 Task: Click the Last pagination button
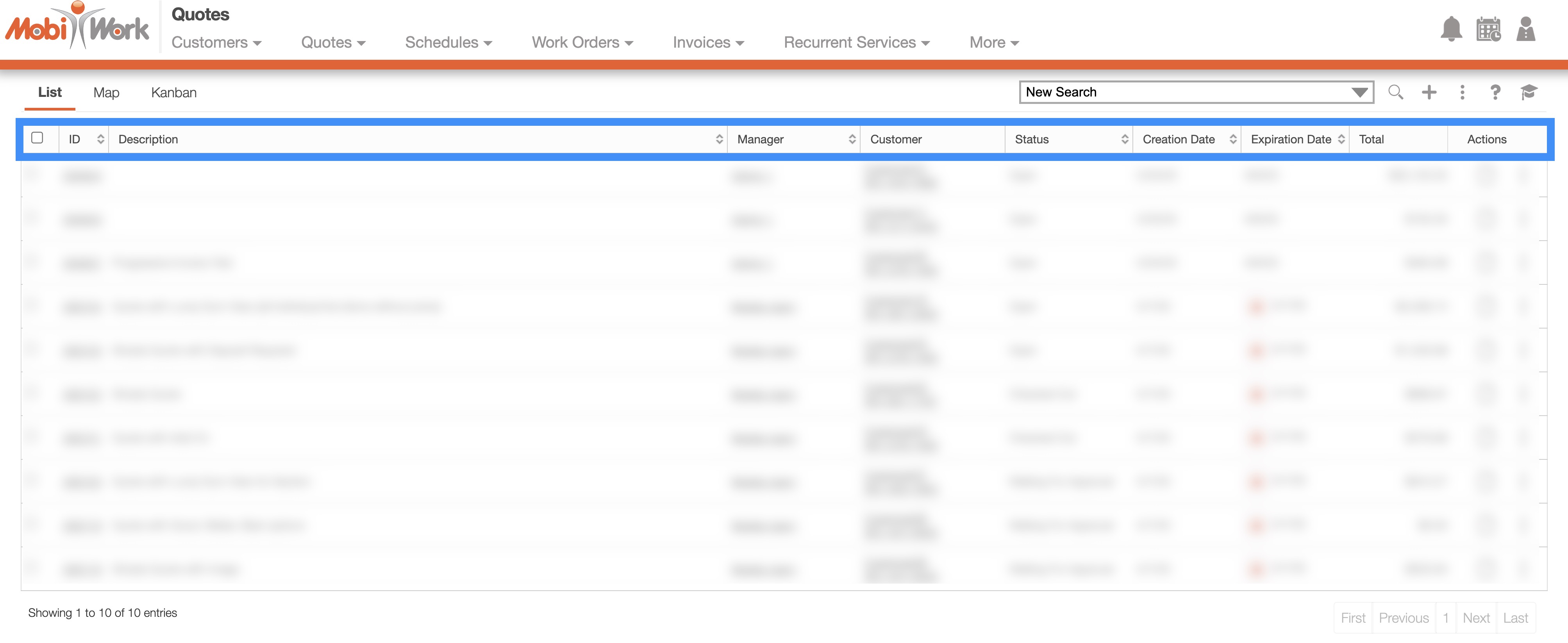click(1515, 618)
